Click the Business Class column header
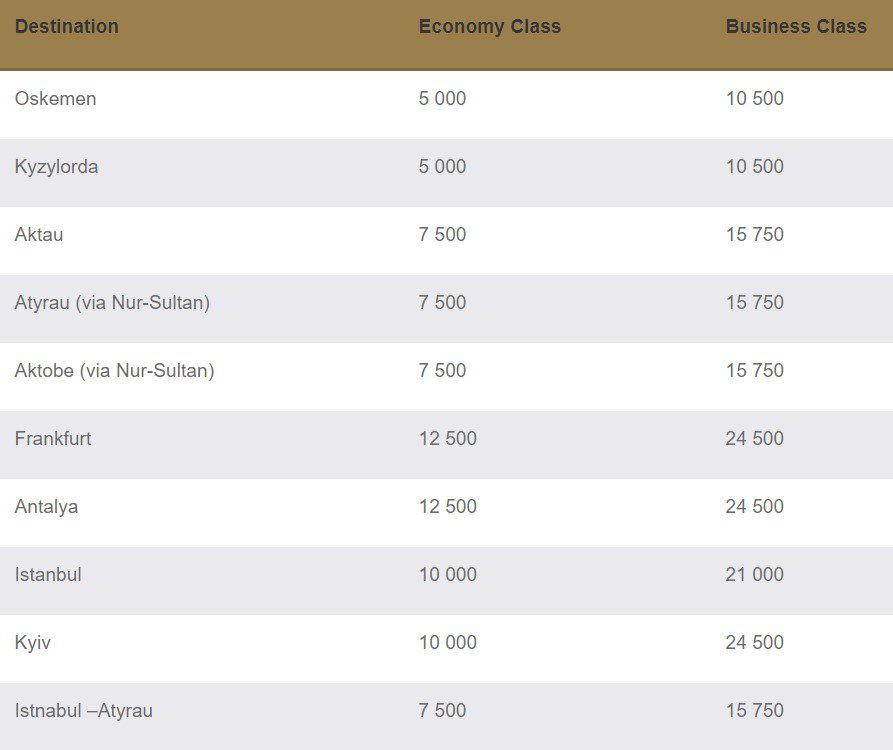 (x=796, y=27)
